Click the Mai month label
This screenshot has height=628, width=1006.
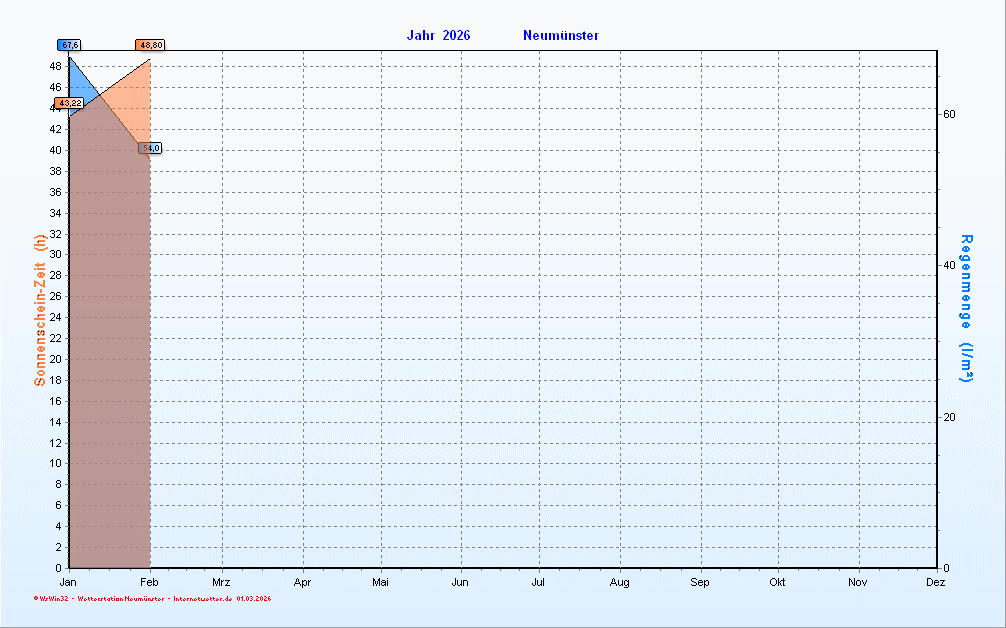[380, 582]
